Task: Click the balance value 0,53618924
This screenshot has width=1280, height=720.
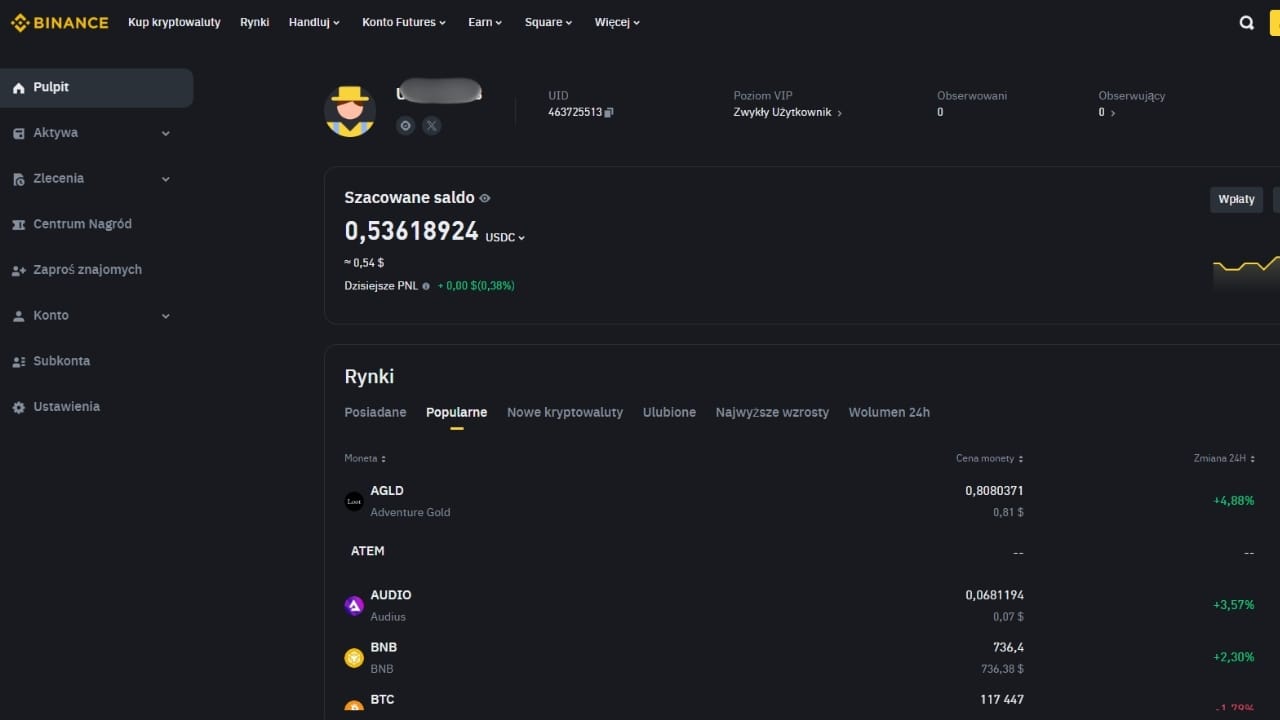Action: pyautogui.click(x=411, y=231)
